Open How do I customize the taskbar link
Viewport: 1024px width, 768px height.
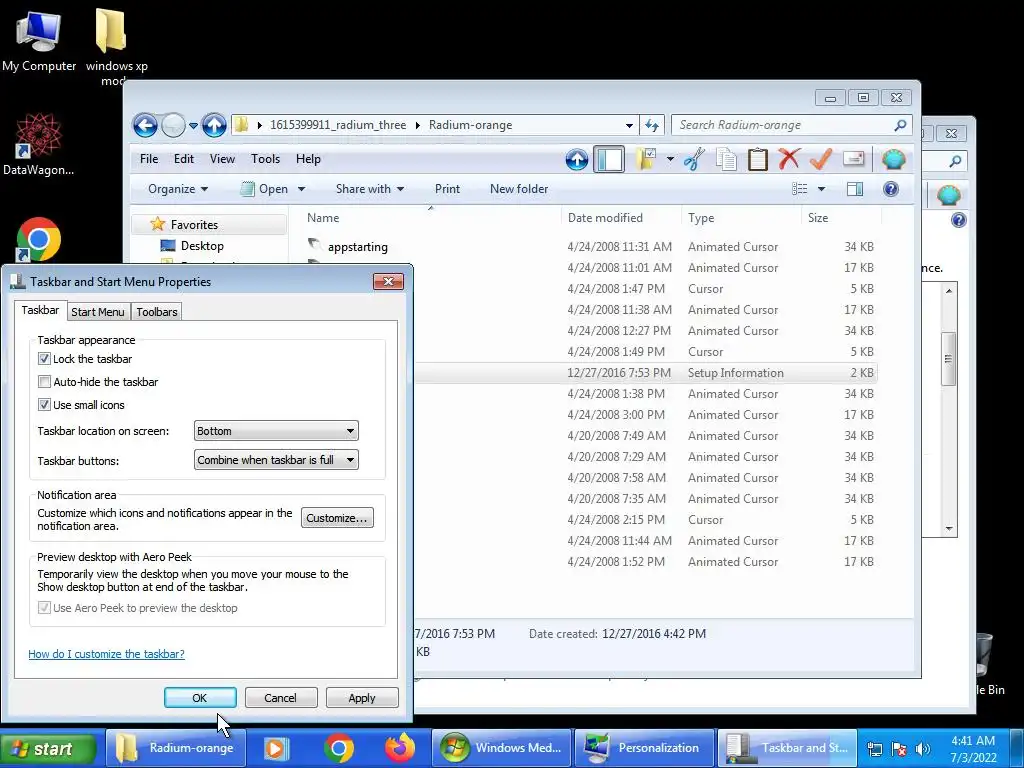pos(106,654)
